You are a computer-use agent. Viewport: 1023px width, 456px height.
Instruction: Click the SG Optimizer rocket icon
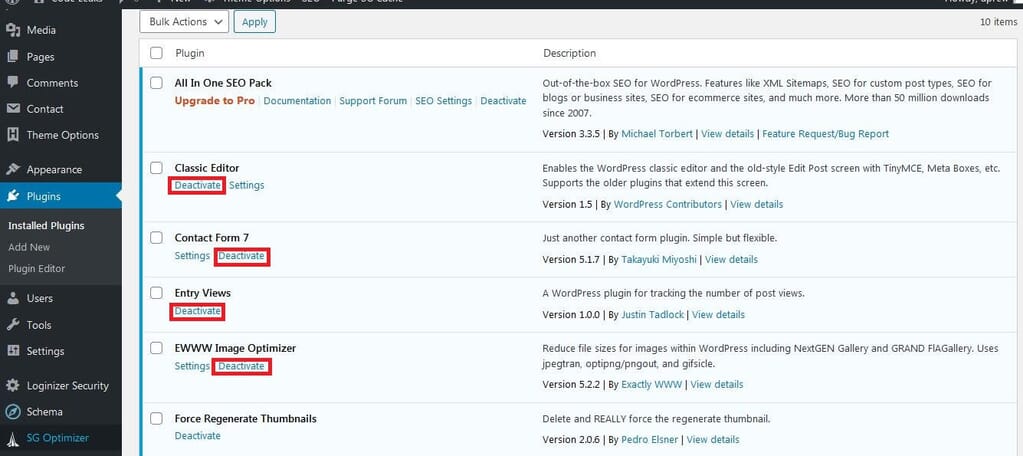pos(13,438)
